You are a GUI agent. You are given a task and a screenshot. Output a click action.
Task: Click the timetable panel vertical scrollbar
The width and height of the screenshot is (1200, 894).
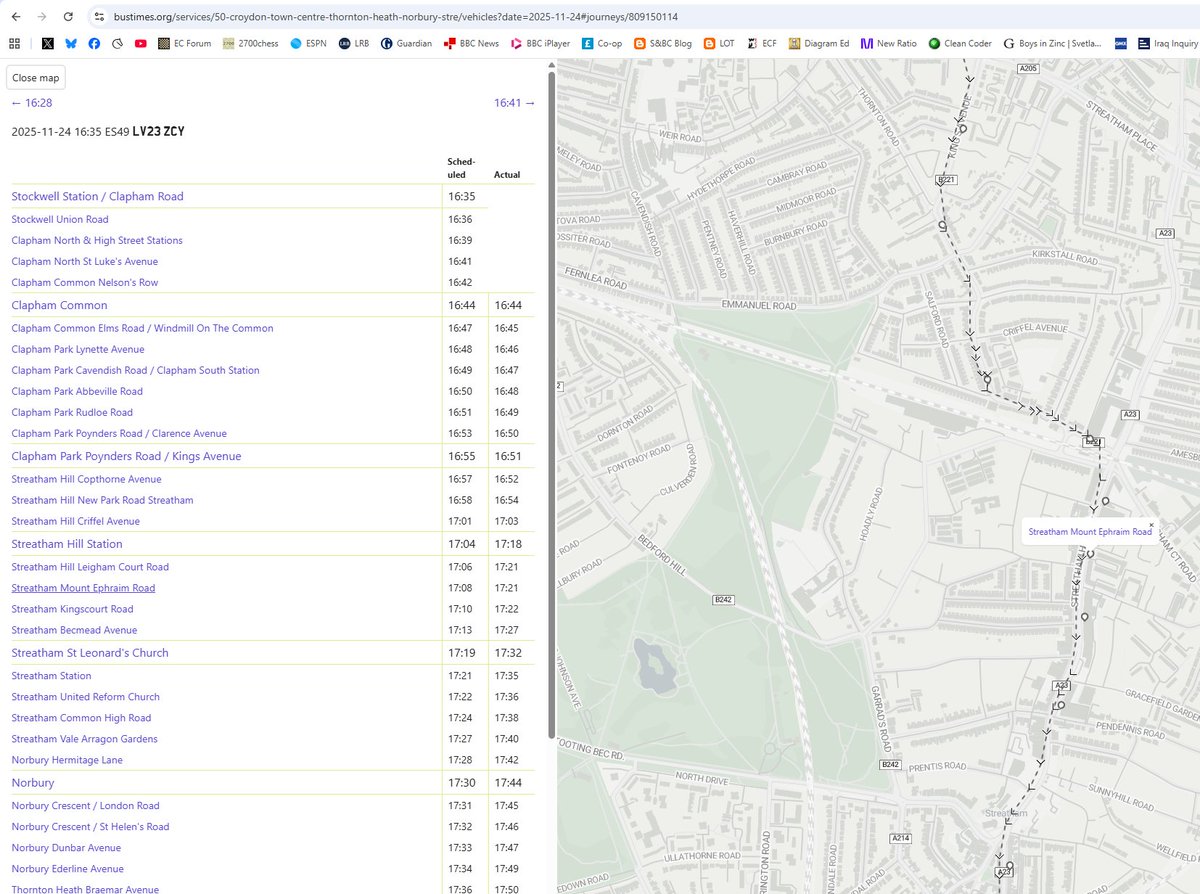click(x=551, y=405)
